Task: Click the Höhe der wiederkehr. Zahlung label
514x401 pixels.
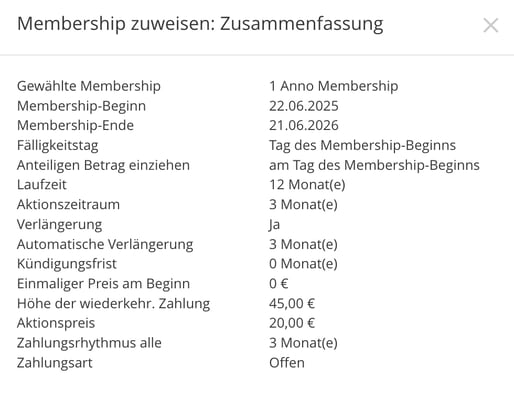Action: [x=113, y=304]
